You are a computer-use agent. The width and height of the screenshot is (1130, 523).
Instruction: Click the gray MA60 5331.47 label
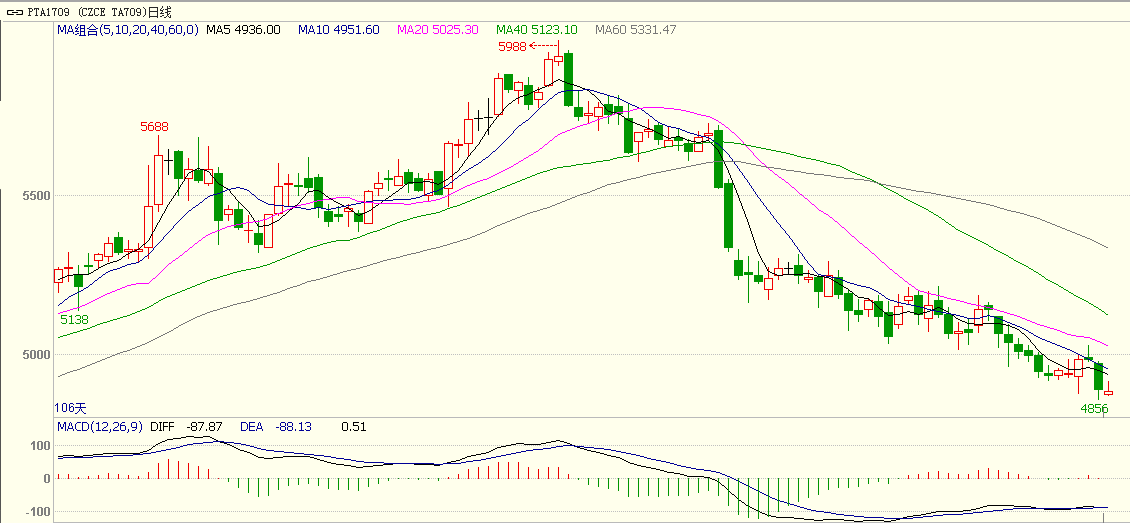pyautogui.click(x=635, y=30)
